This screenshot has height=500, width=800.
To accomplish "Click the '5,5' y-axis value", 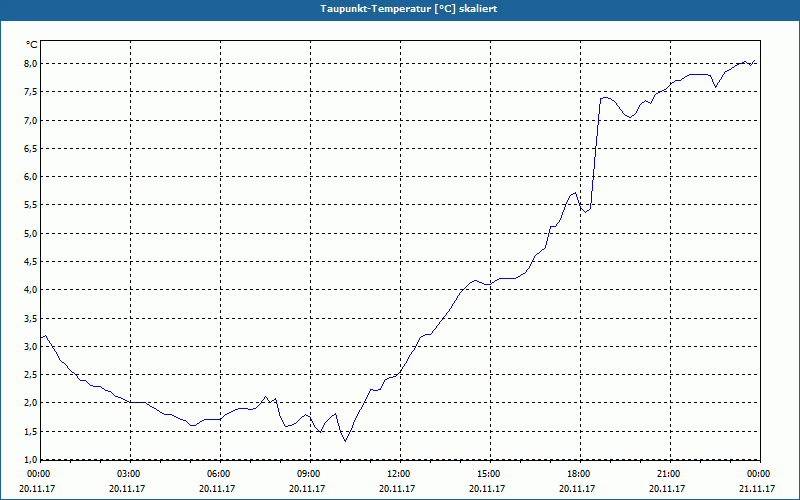I will [x=31, y=205].
